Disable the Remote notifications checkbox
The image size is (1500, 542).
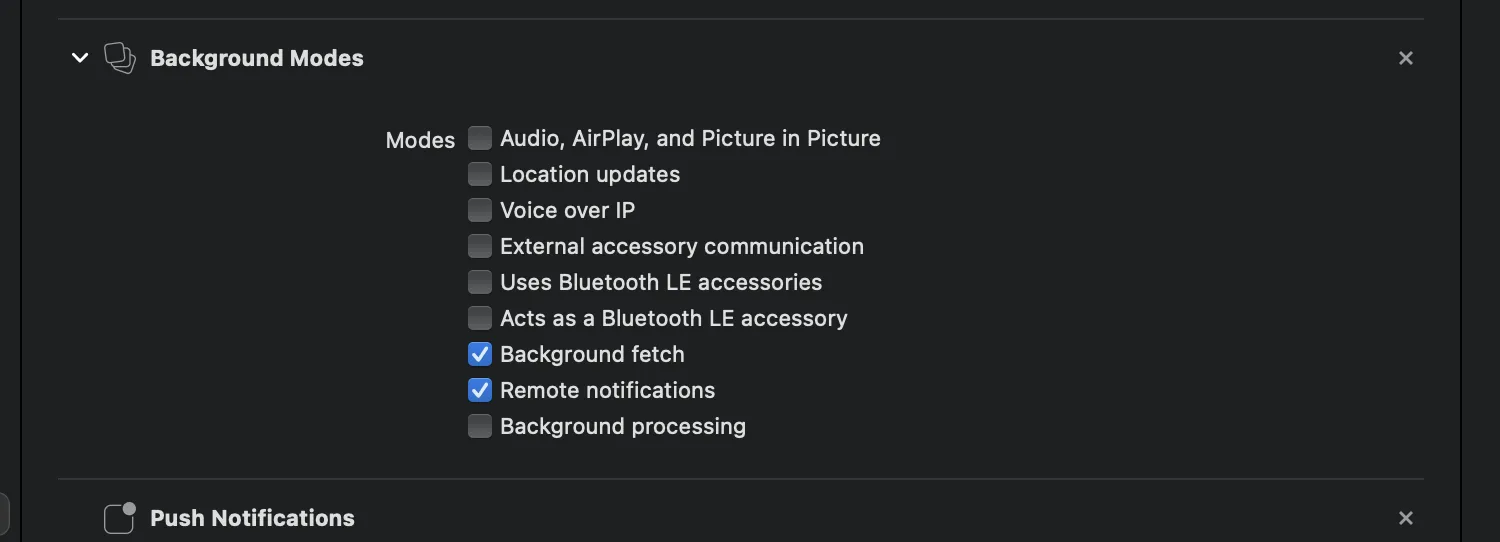coord(481,390)
